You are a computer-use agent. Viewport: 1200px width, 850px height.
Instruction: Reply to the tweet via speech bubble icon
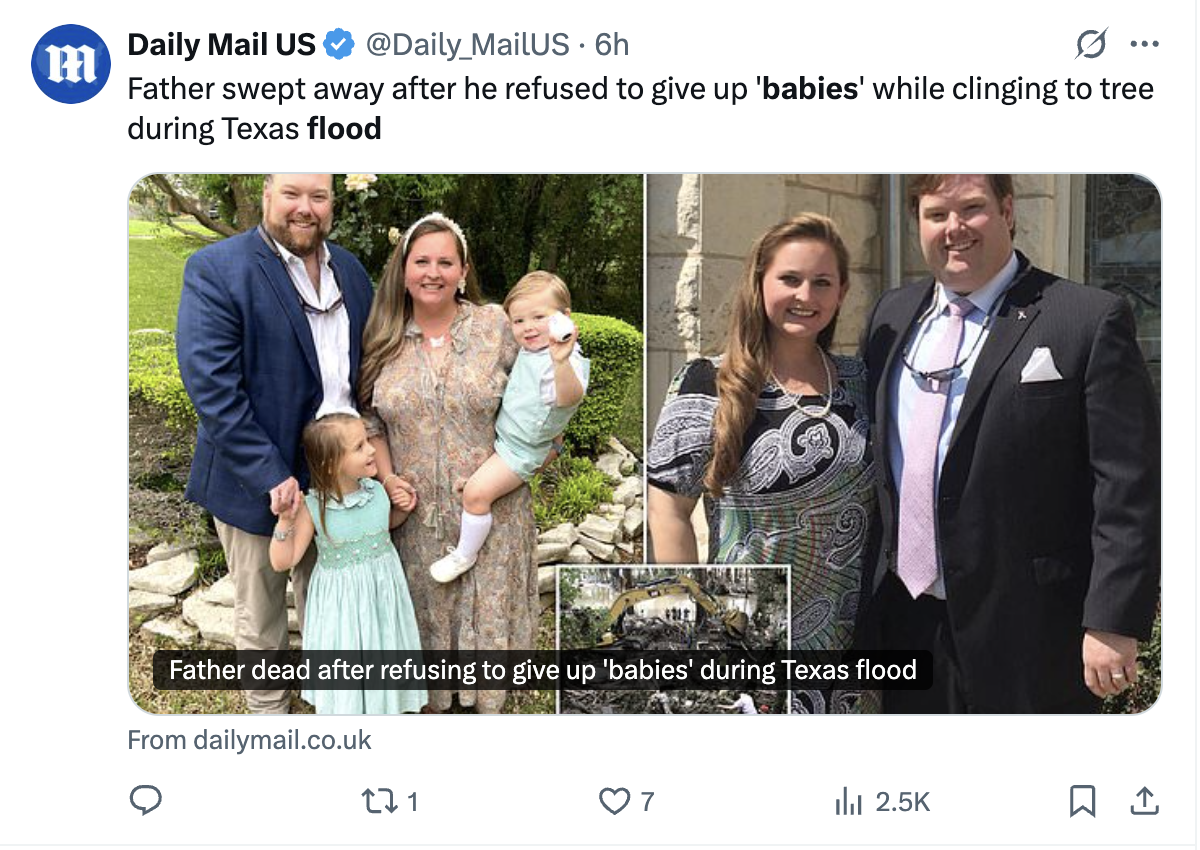pos(147,800)
